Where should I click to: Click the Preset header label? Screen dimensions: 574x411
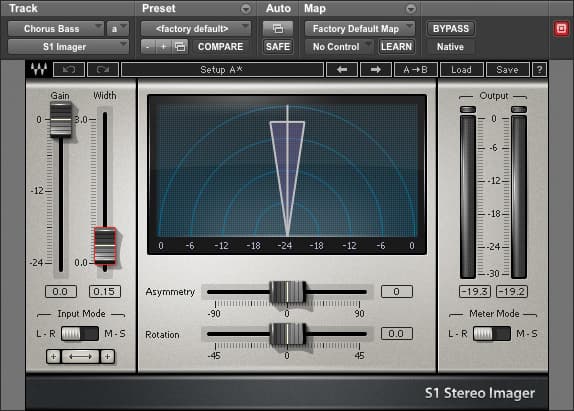point(159,8)
